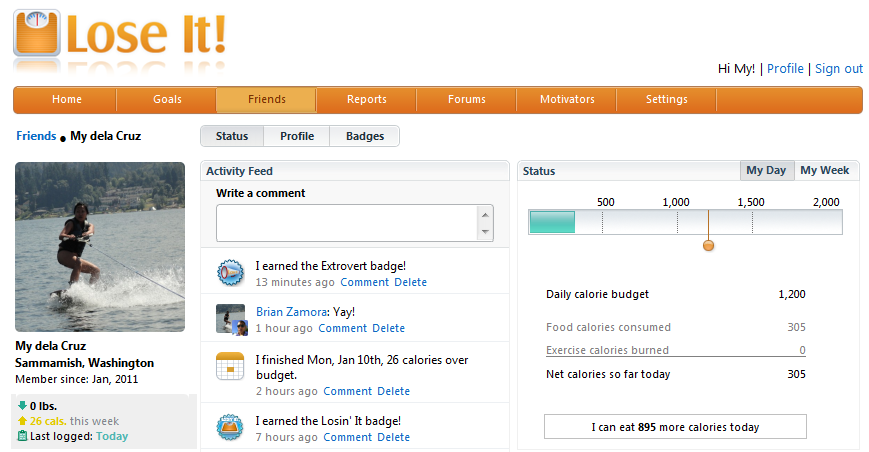Screen dimensions: 869x452
Task: Click the Lose It! scale logo icon
Action: (37, 33)
